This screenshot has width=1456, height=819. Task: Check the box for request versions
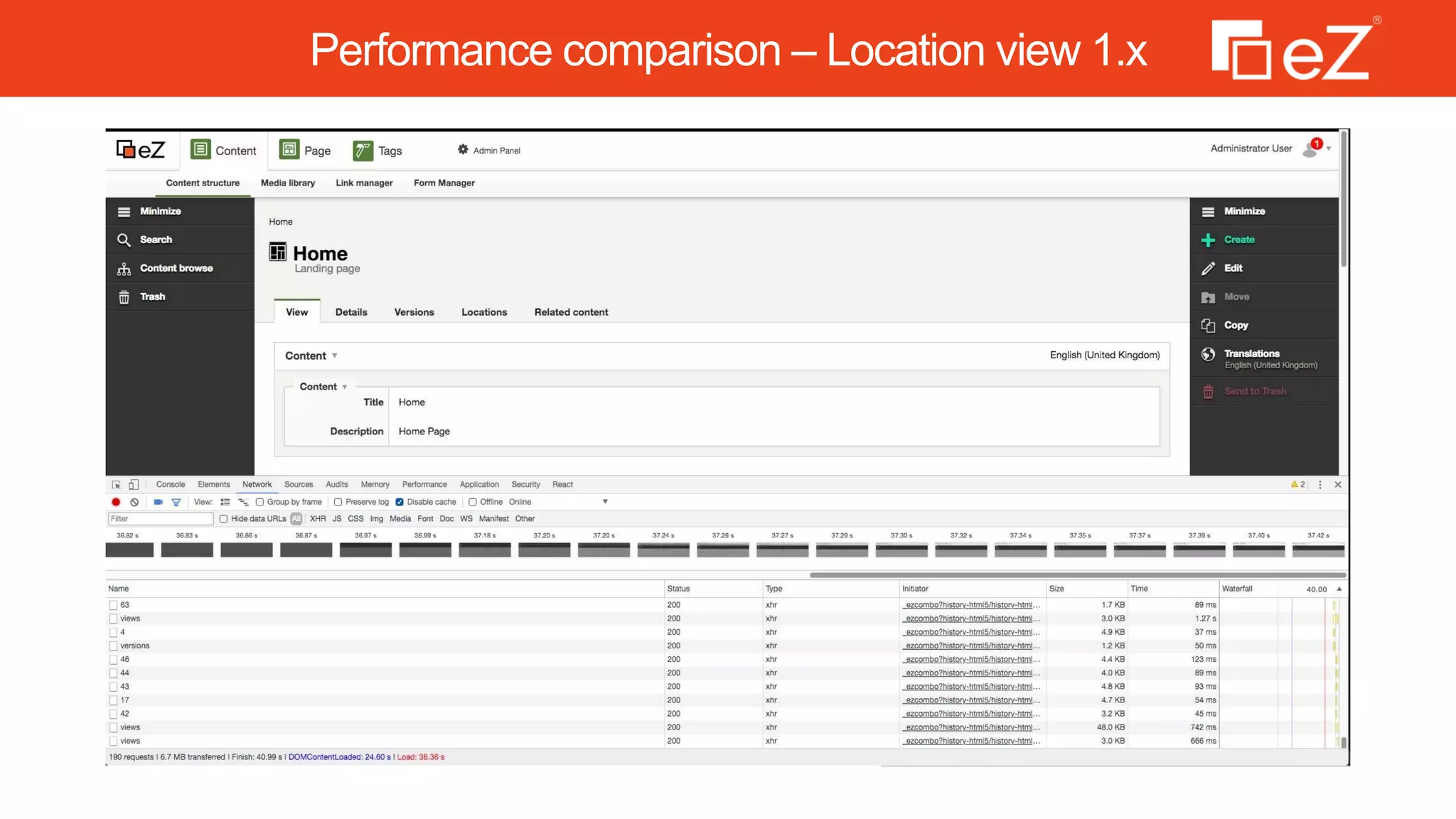pos(113,646)
